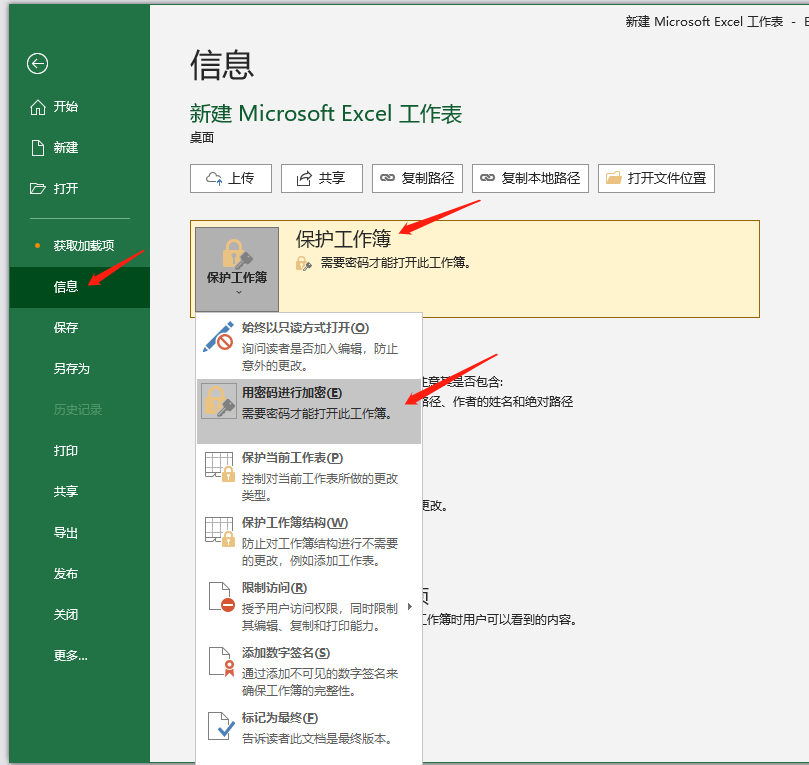Click the folder icon in 打开文件位置
Screen dimensions: 809x765
(613, 178)
